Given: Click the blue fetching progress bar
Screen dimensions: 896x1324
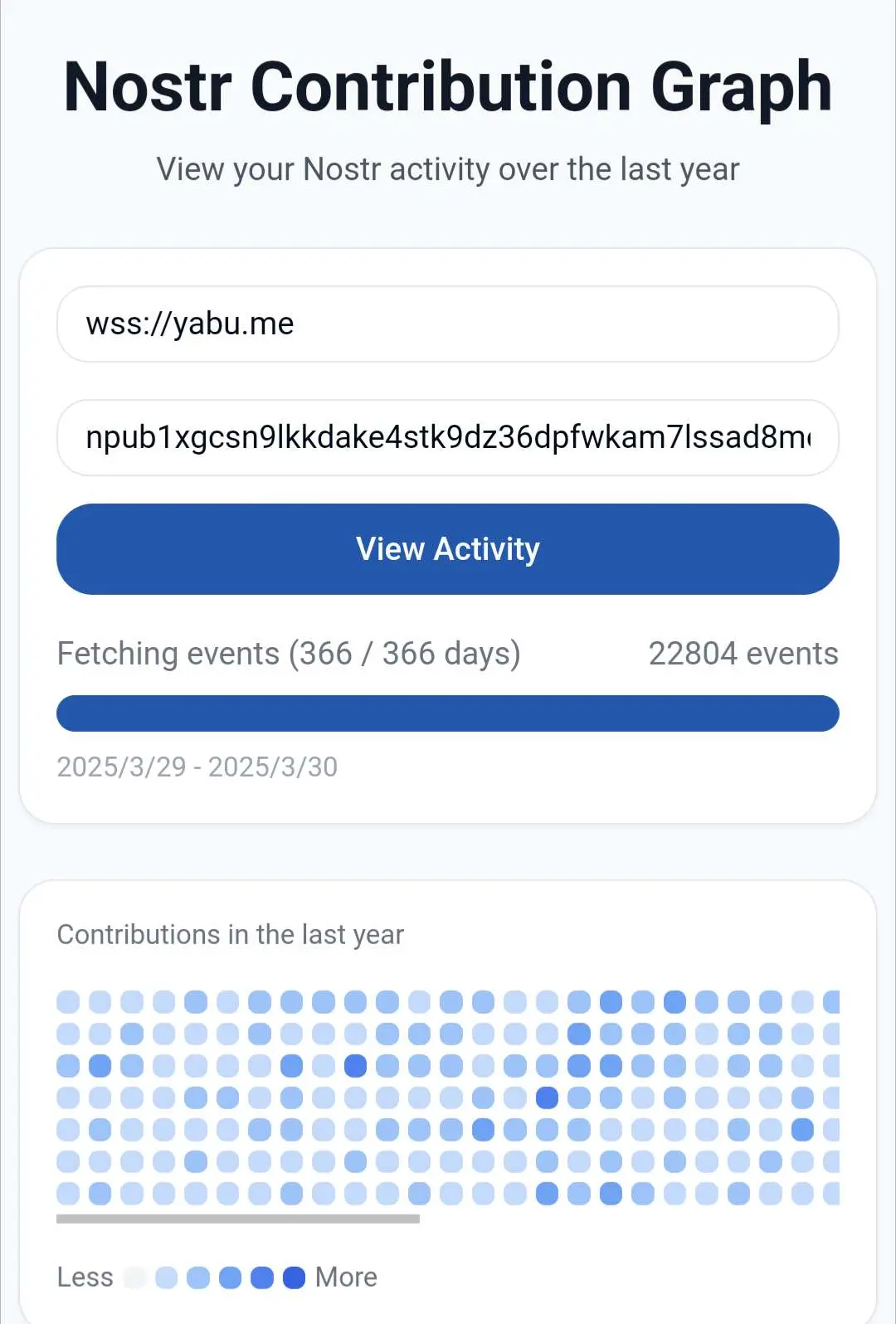Looking at the screenshot, I should [x=448, y=713].
